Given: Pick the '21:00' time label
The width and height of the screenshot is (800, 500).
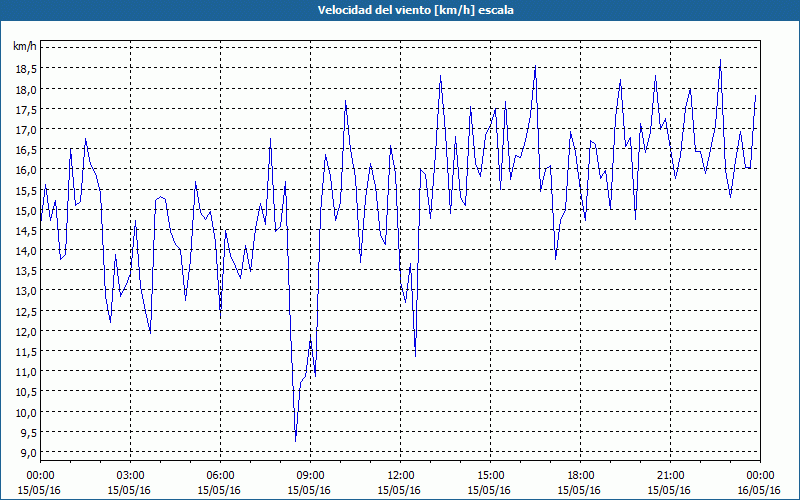Looking at the screenshot, I should (x=670, y=475).
